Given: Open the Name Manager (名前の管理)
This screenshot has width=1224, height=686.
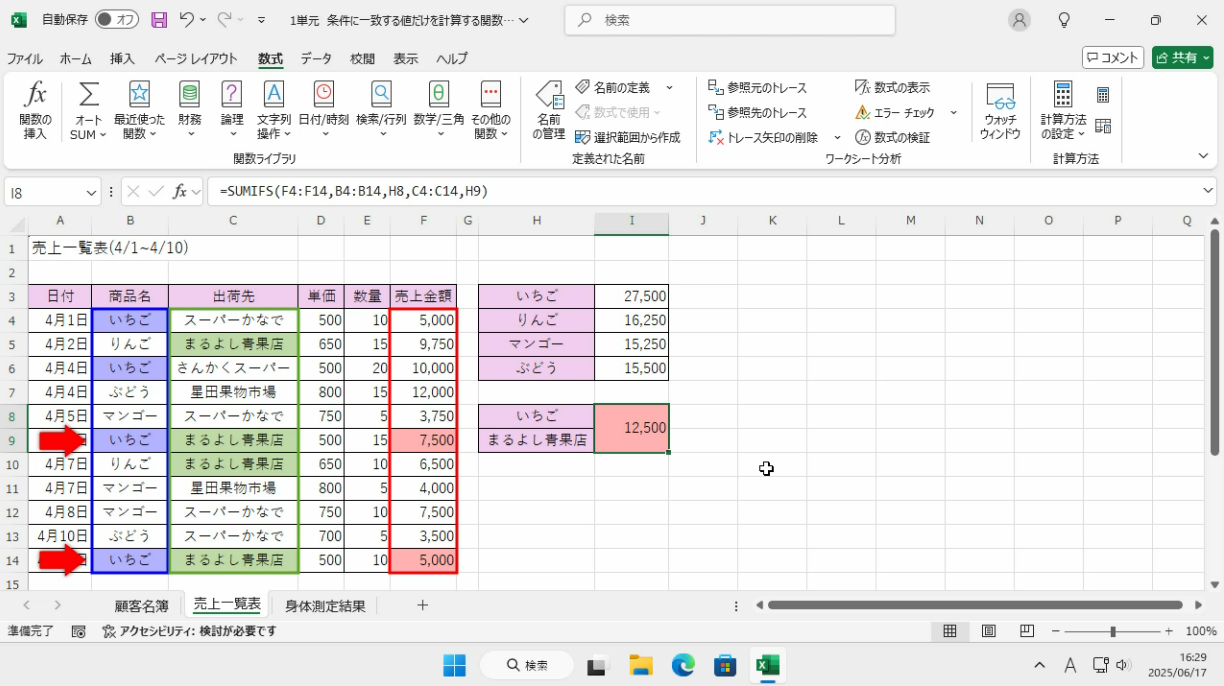Looking at the screenshot, I should (548, 111).
